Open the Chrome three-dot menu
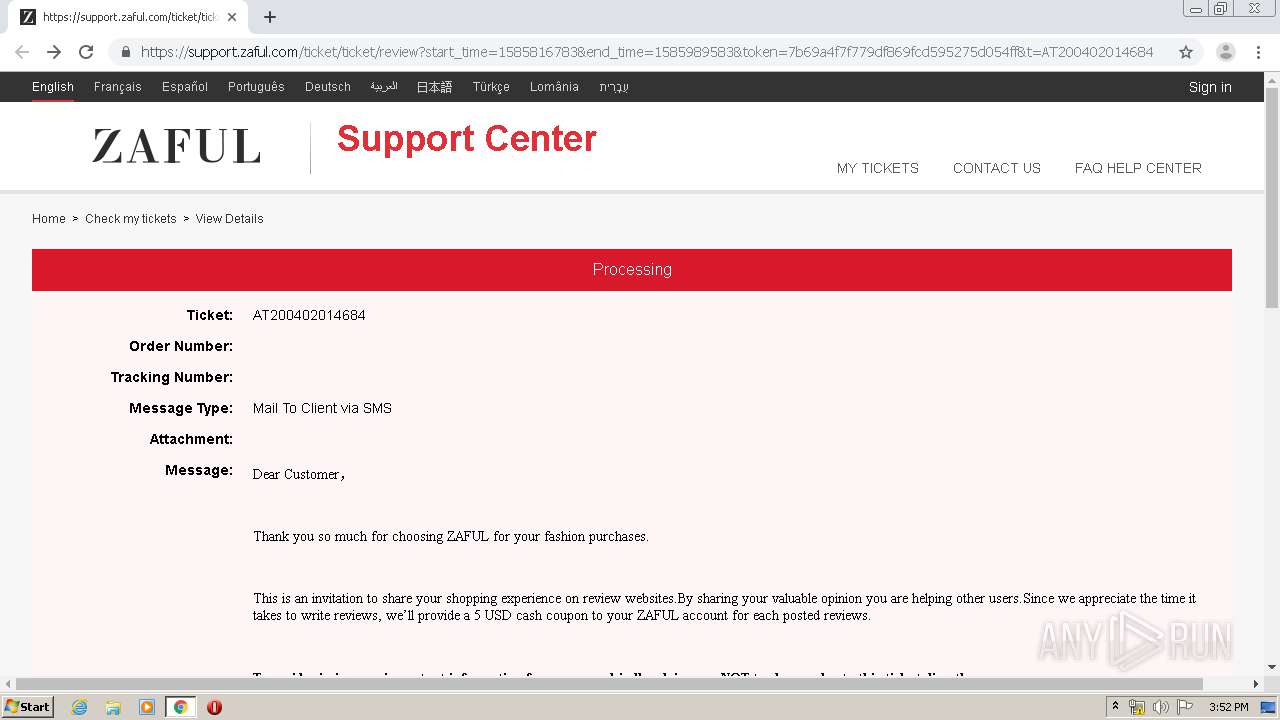This screenshot has height=720, width=1280. (1258, 52)
